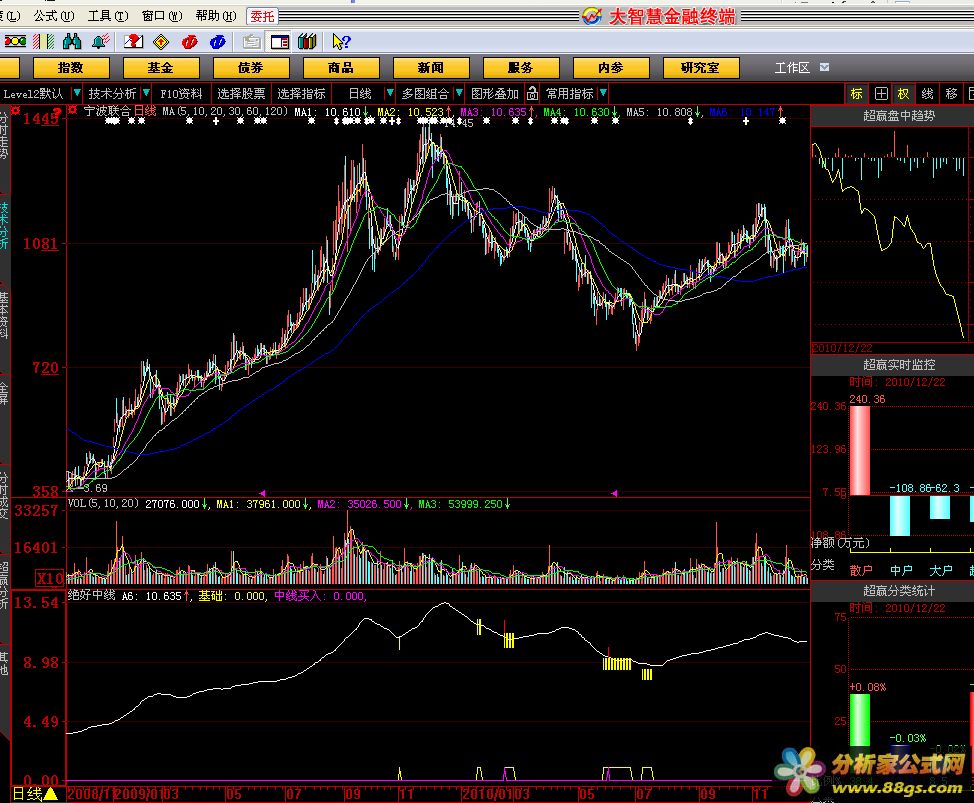The image size is (974, 803).
Task: Toggle the 标 marker button
Action: tap(857, 94)
